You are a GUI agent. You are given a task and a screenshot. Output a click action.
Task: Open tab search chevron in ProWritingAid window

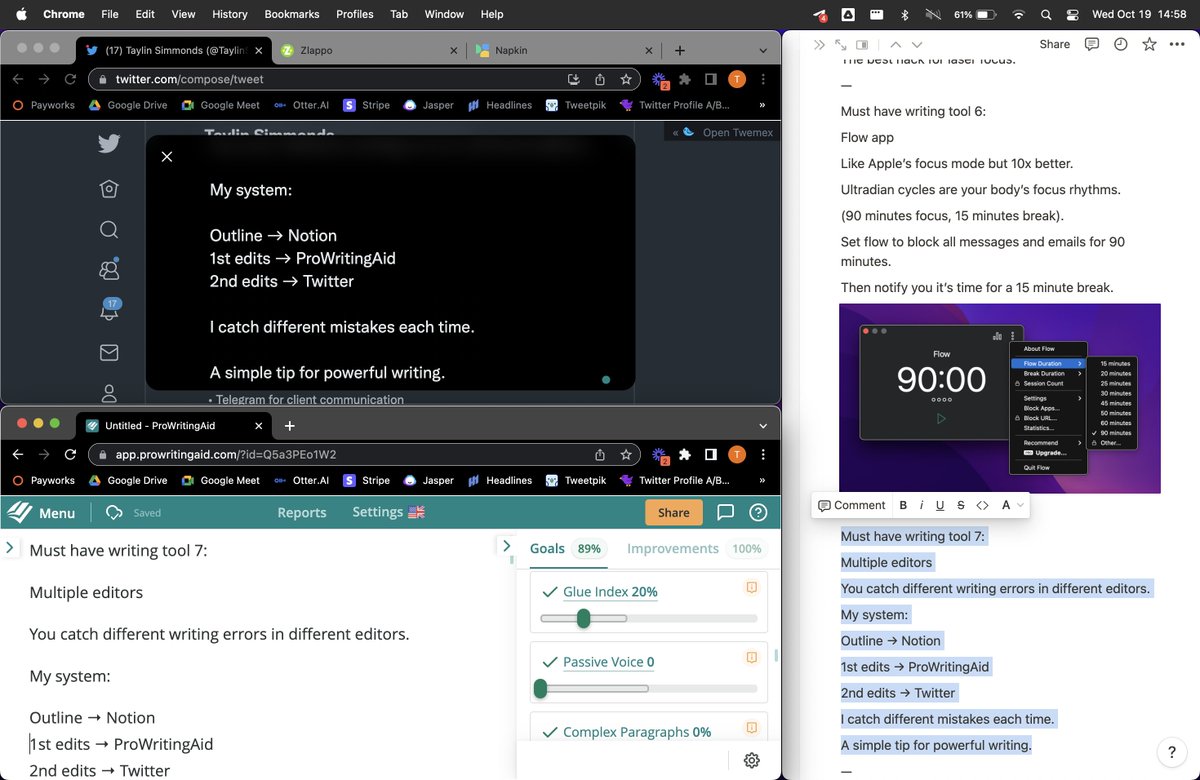764,425
